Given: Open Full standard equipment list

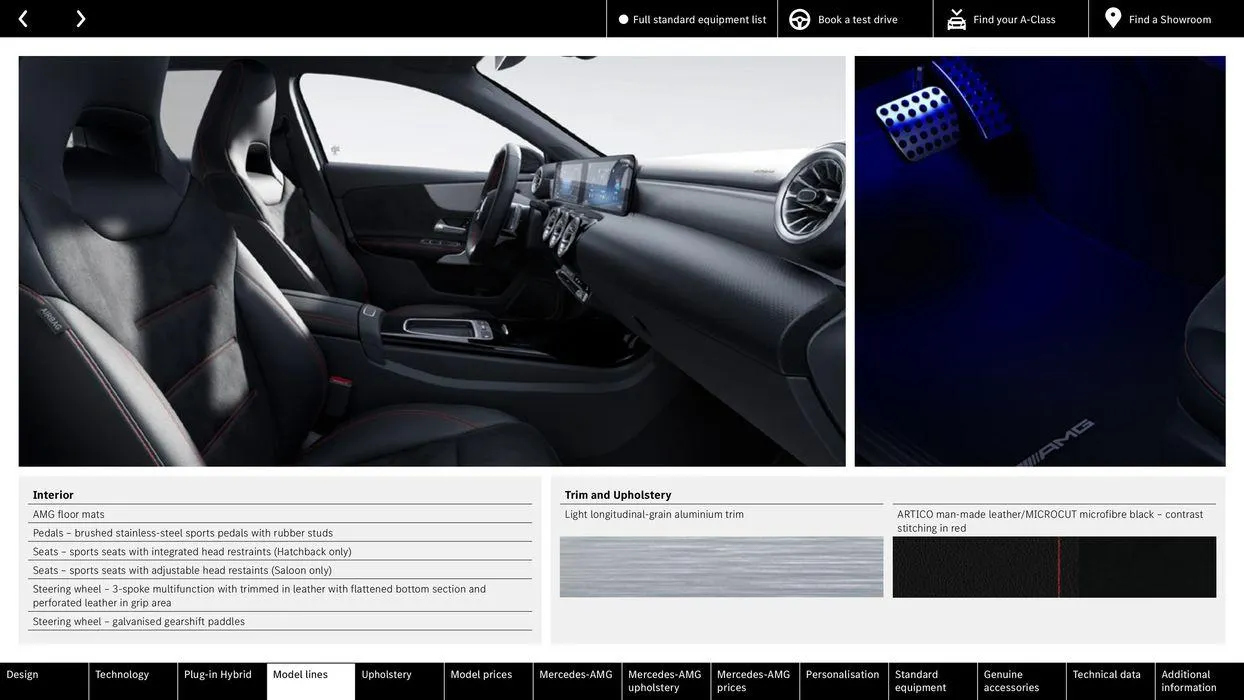Looking at the screenshot, I should click(699, 19).
